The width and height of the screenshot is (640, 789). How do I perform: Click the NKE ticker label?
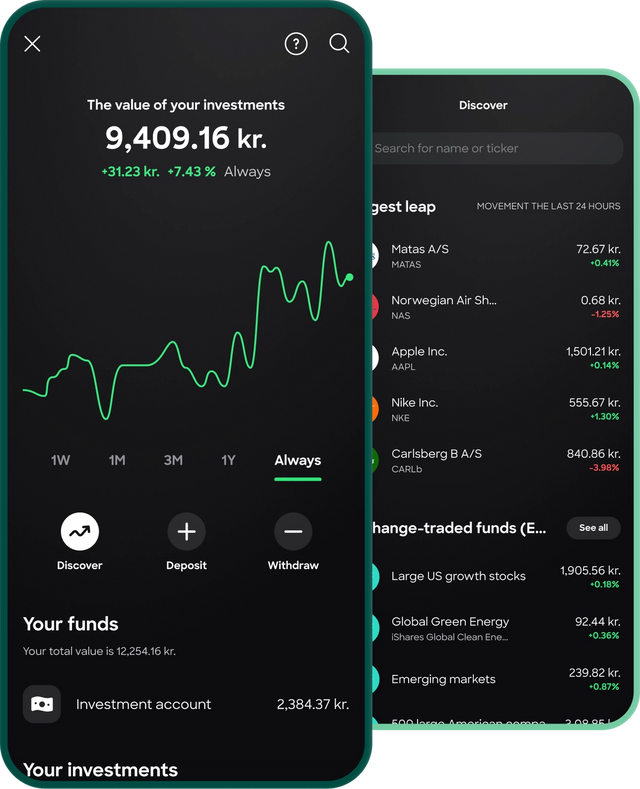[x=401, y=418]
